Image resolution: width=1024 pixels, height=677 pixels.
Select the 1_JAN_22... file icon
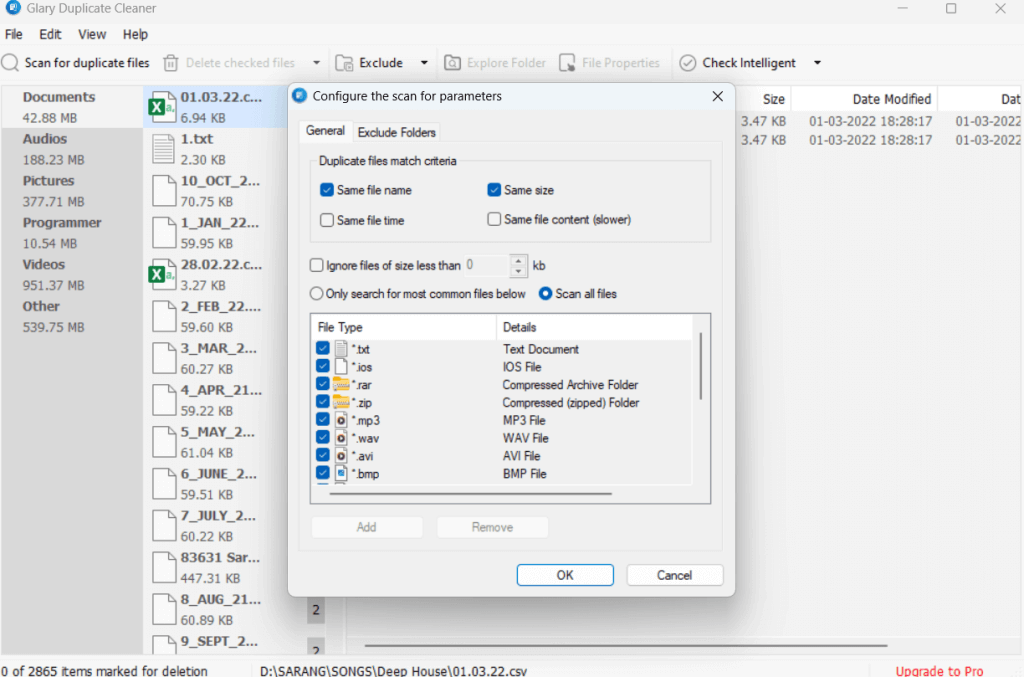(163, 232)
